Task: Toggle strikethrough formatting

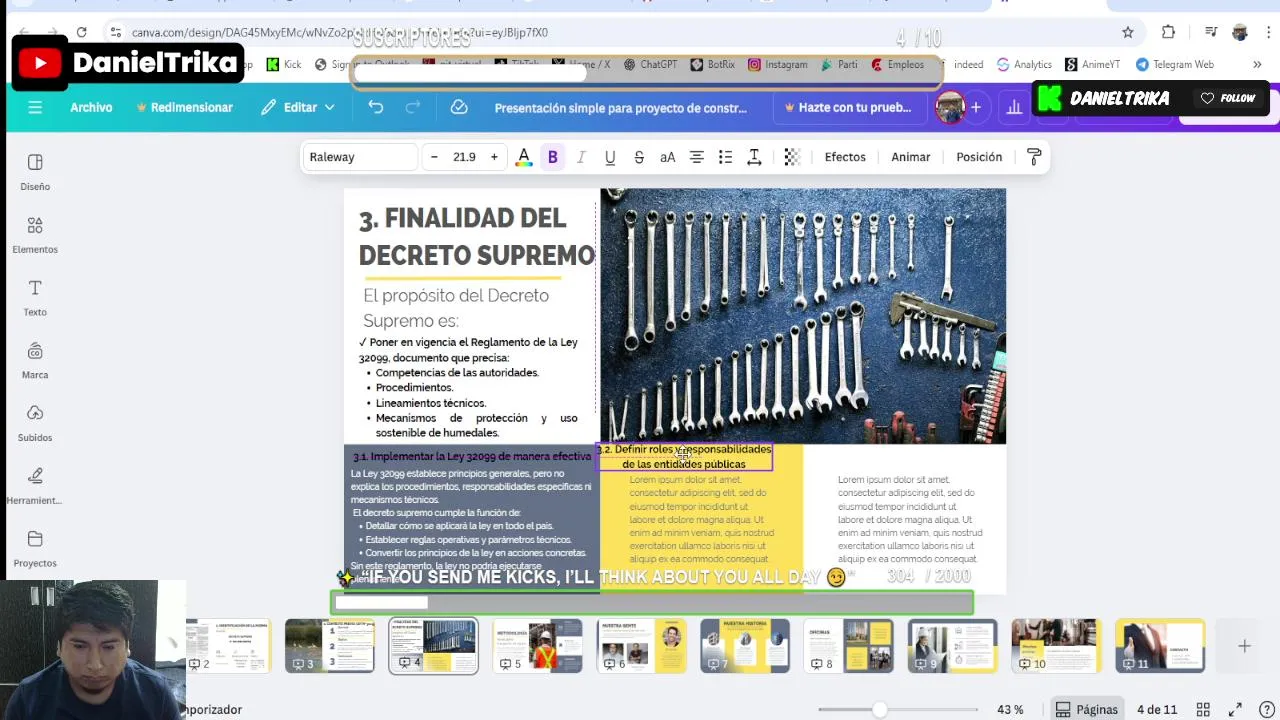Action: [639, 157]
